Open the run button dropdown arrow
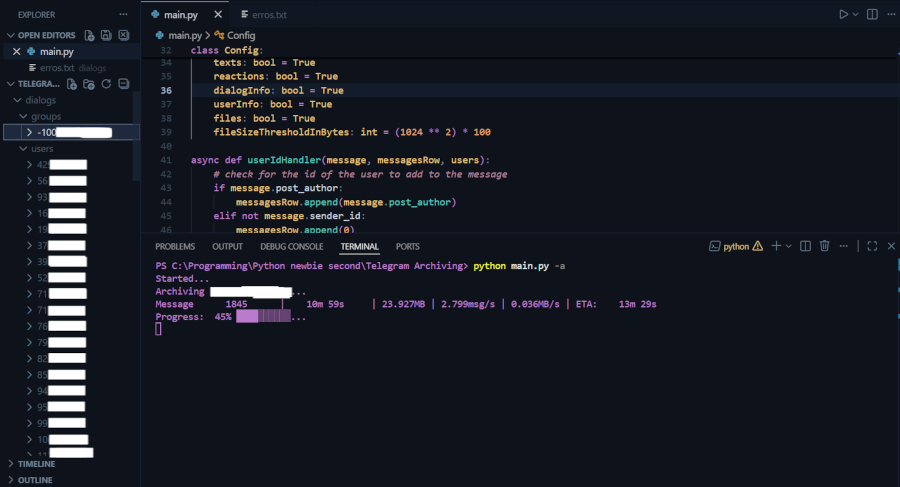 click(855, 14)
